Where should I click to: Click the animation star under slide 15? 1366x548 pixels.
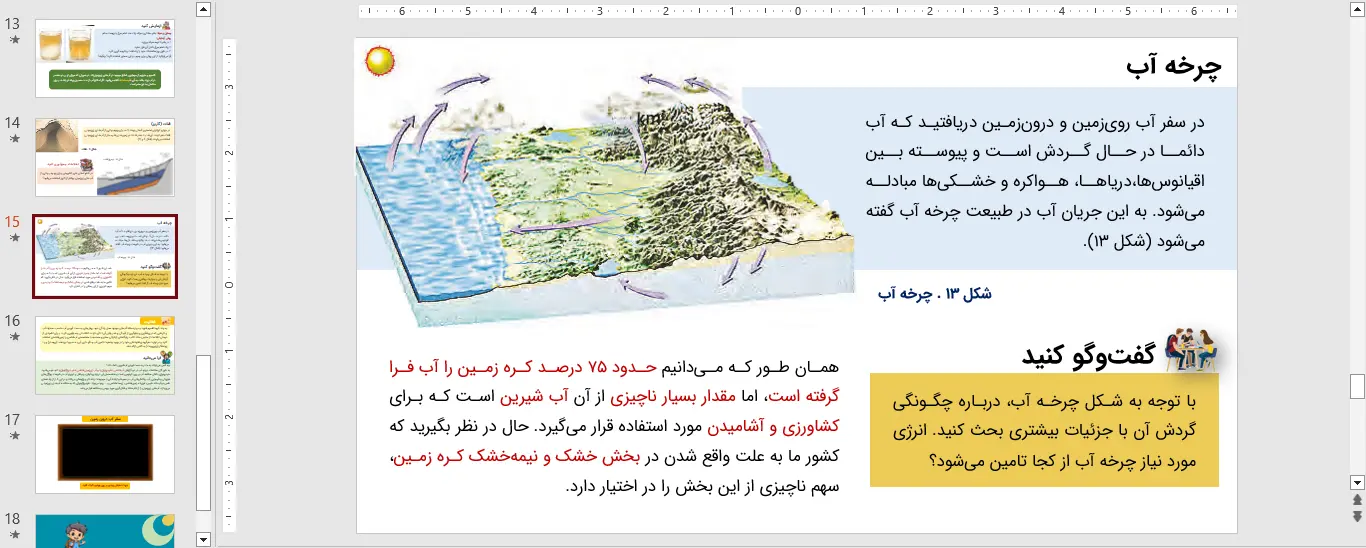14,239
